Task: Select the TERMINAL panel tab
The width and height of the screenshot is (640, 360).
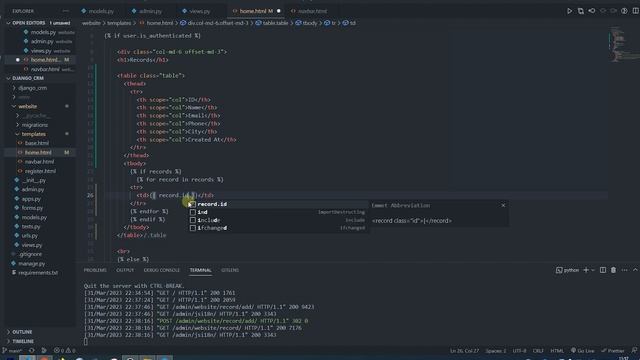Action: pyautogui.click(x=200, y=270)
